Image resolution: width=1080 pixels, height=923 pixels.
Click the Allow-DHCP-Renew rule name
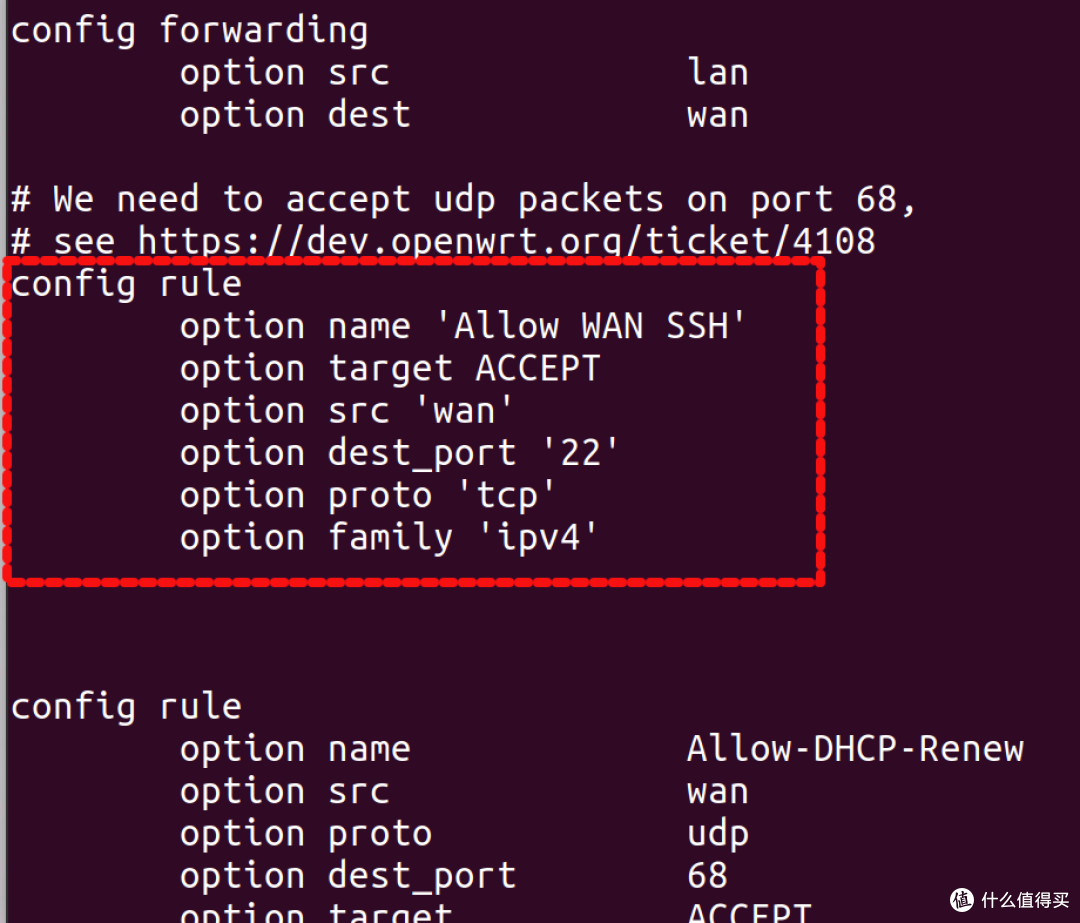[855, 749]
